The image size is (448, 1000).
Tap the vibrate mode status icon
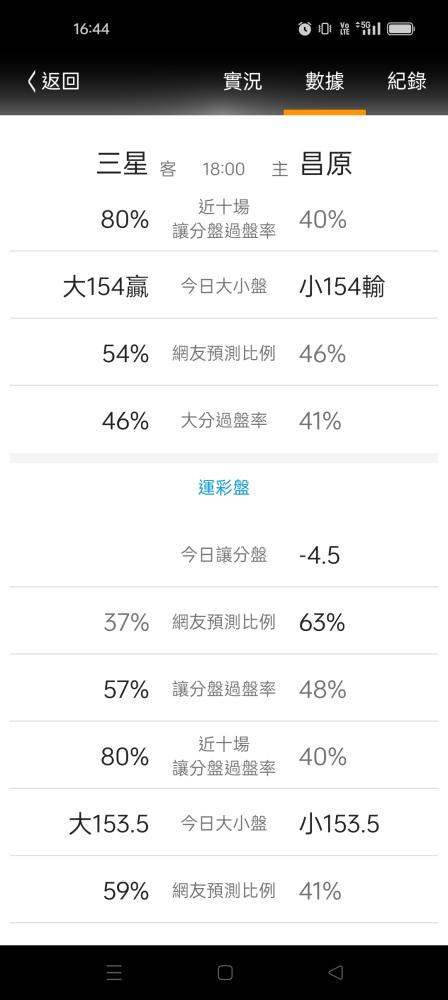click(x=324, y=29)
